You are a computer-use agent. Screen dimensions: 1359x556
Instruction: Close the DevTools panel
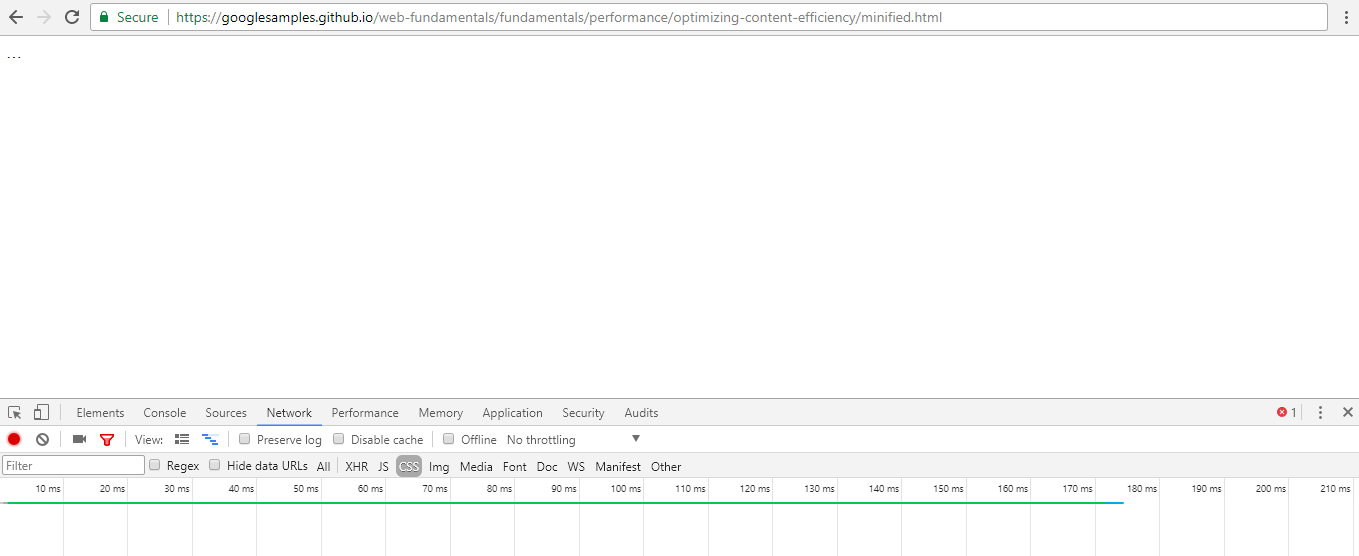pyautogui.click(x=1347, y=412)
